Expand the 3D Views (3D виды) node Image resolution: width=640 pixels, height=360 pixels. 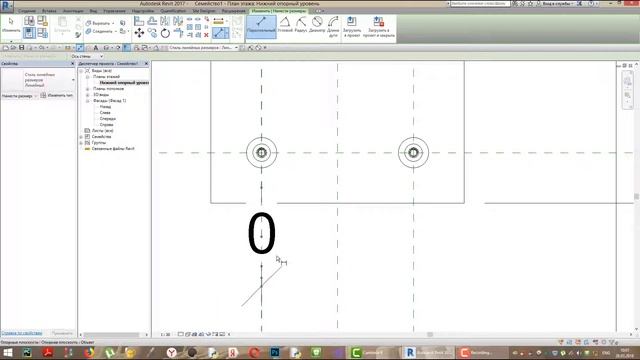pos(87,95)
